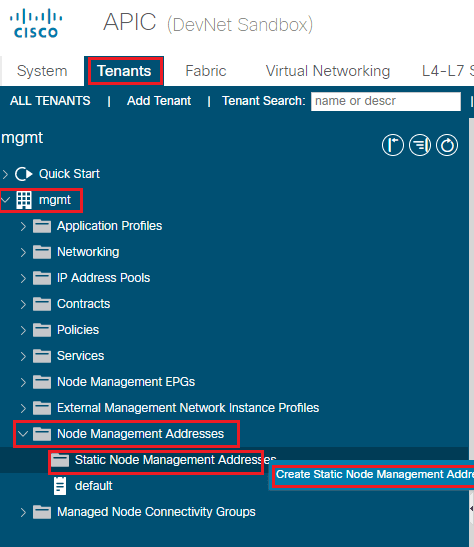
Task: Click the Contracts folder icon
Action: click(42, 304)
